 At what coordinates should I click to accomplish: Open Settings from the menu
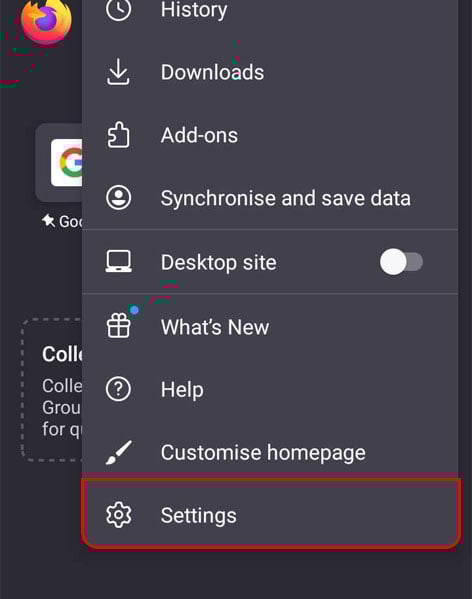pyautogui.click(x=270, y=514)
